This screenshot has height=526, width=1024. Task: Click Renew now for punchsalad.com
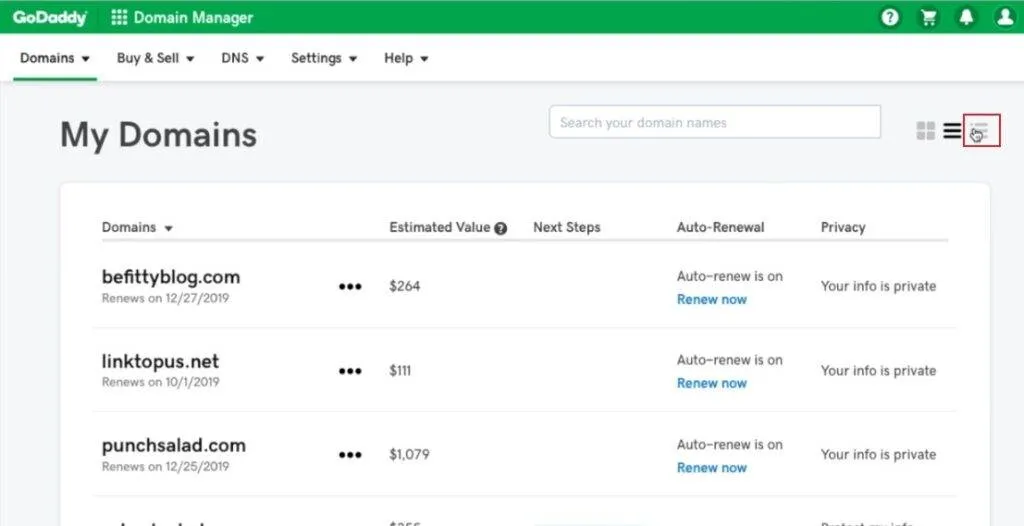point(712,467)
